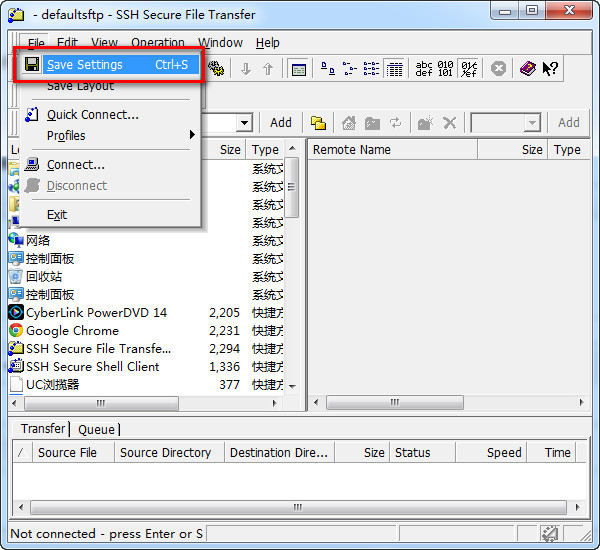600x550 pixels.
Task: Click the status text 'Not connected'
Action: pyautogui.click(x=53, y=534)
